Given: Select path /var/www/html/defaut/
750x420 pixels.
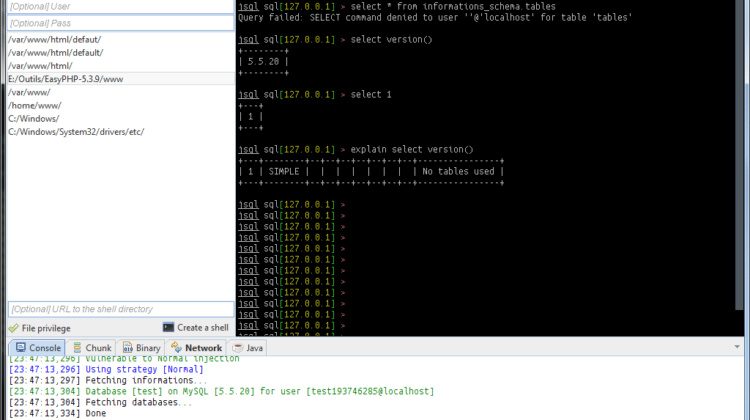Looking at the screenshot, I should point(121,40).
